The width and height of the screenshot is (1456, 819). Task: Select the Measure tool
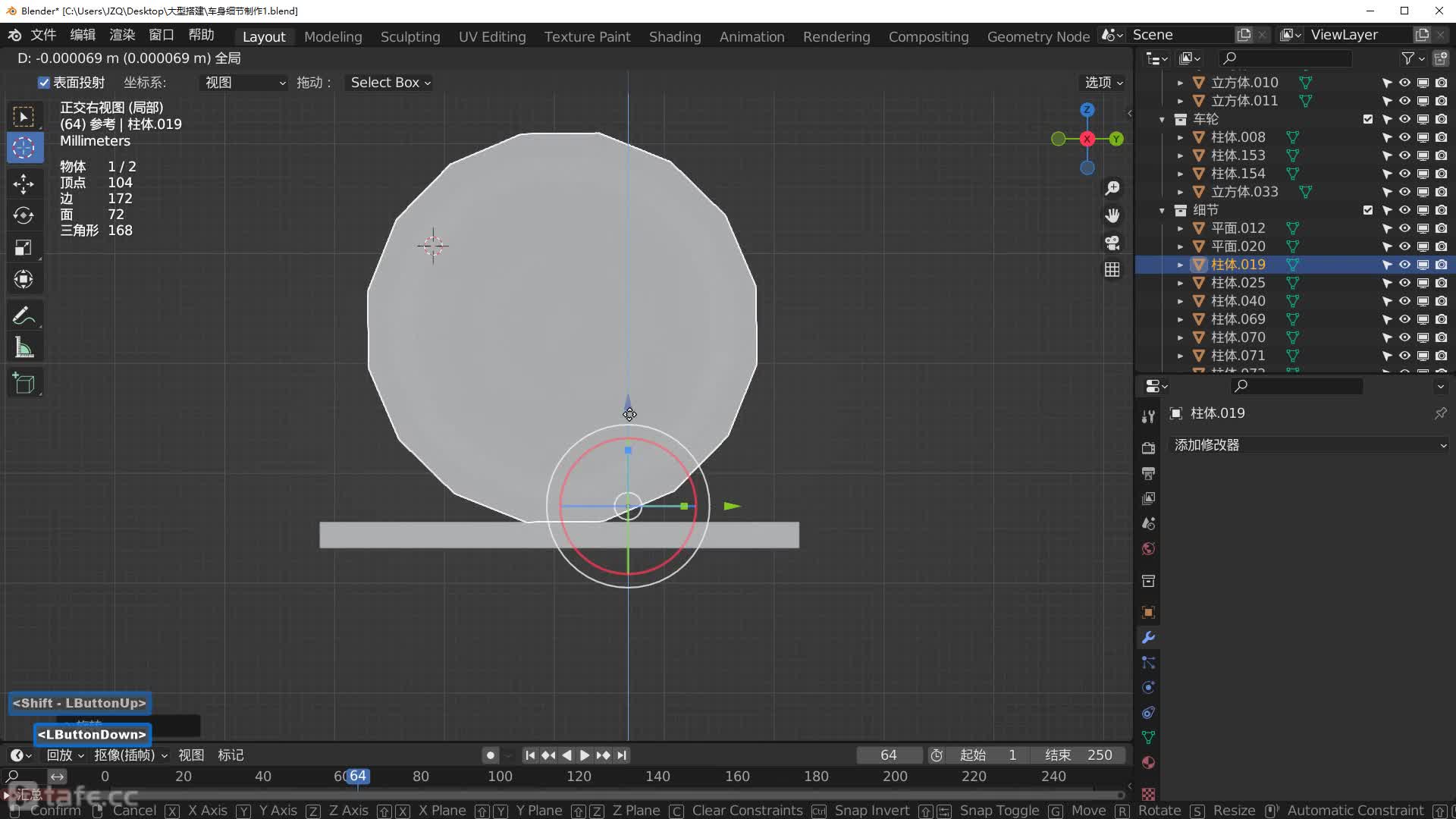point(24,348)
